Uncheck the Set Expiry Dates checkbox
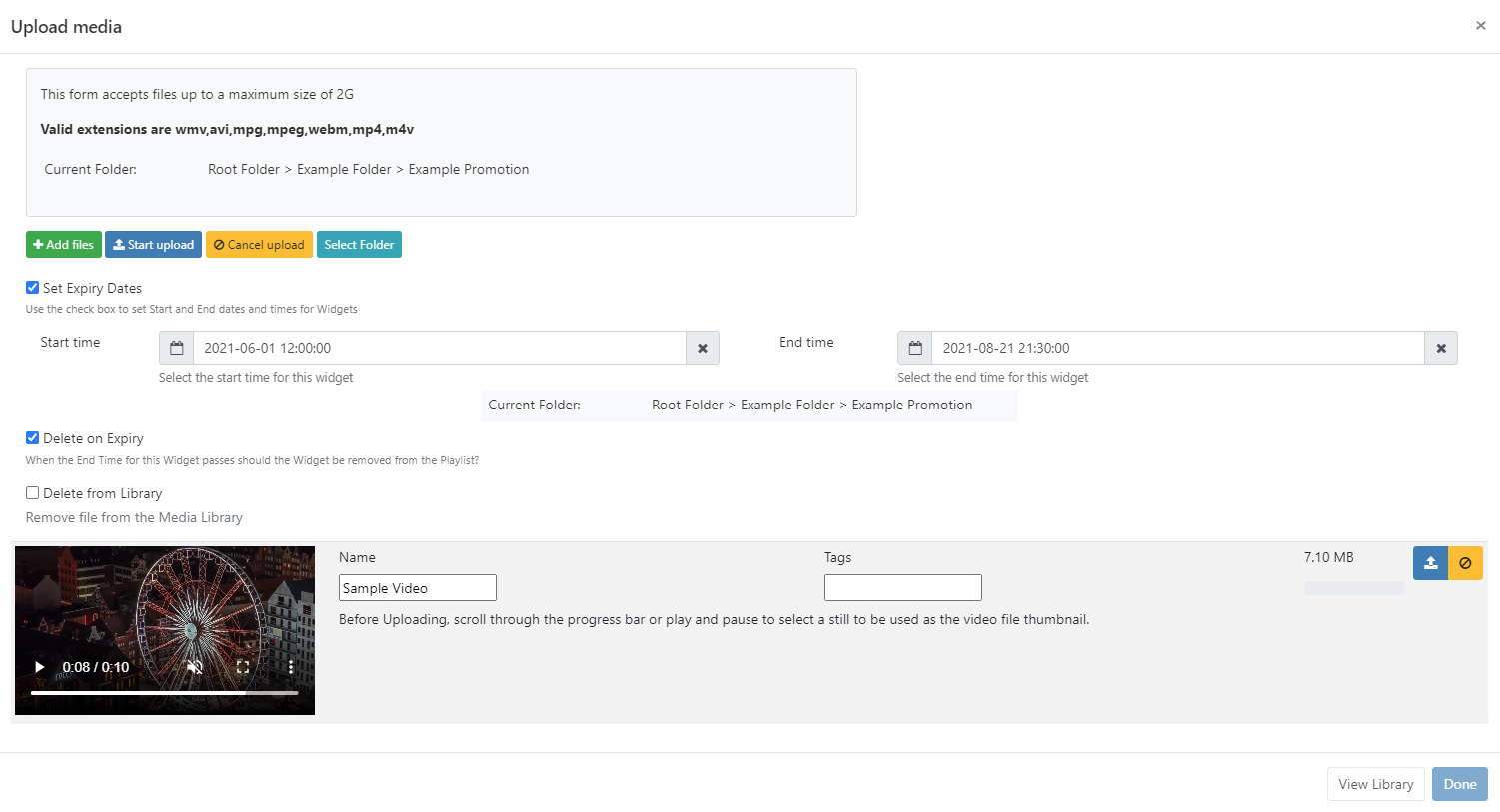Screen dimensions: 1500x812 tap(33, 288)
